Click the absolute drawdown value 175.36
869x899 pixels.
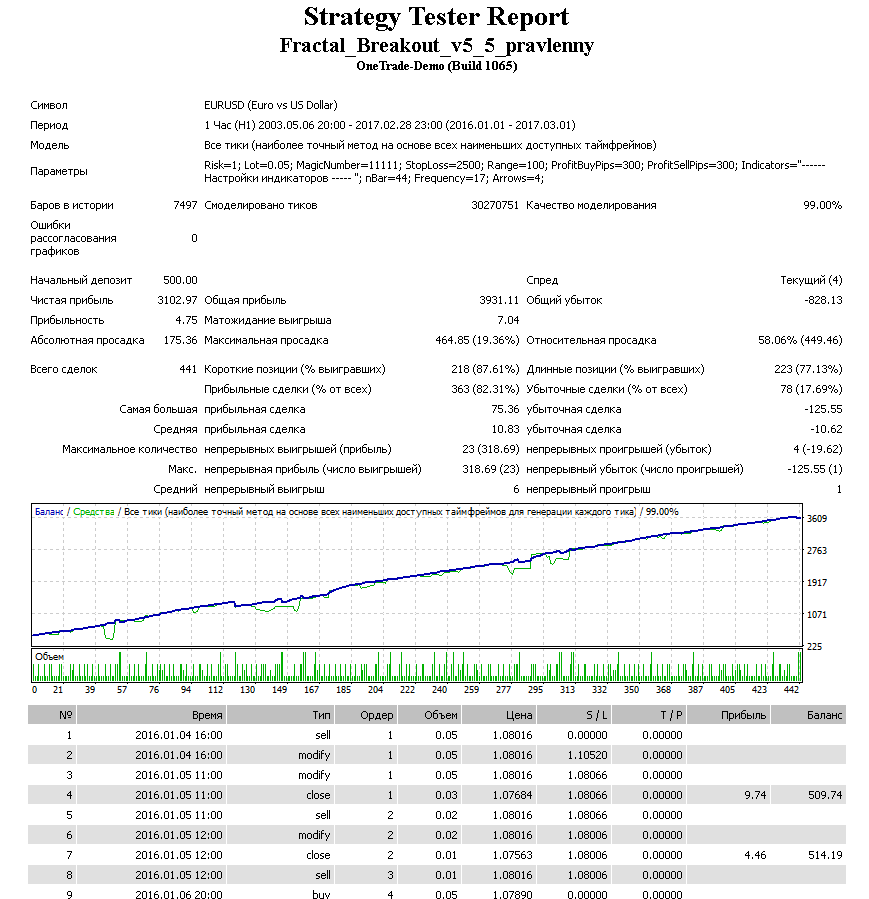180,341
